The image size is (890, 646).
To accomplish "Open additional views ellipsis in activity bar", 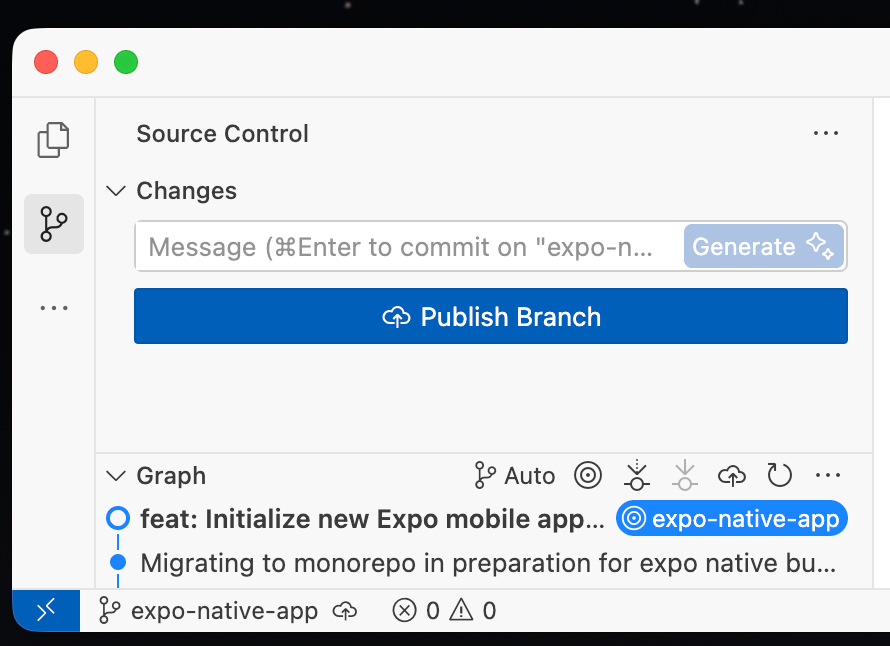I will tap(54, 308).
